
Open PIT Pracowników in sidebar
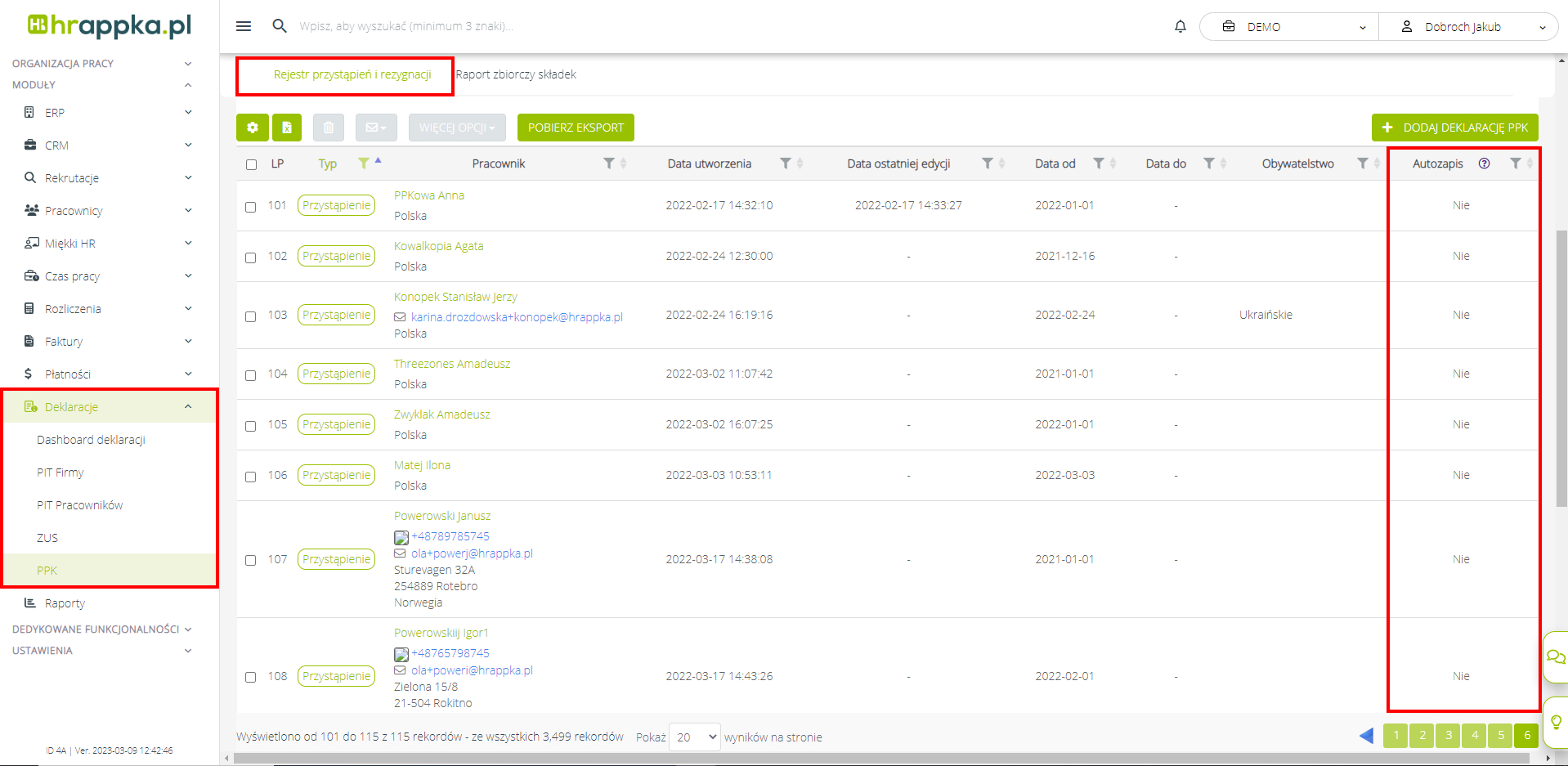pyautogui.click(x=79, y=505)
